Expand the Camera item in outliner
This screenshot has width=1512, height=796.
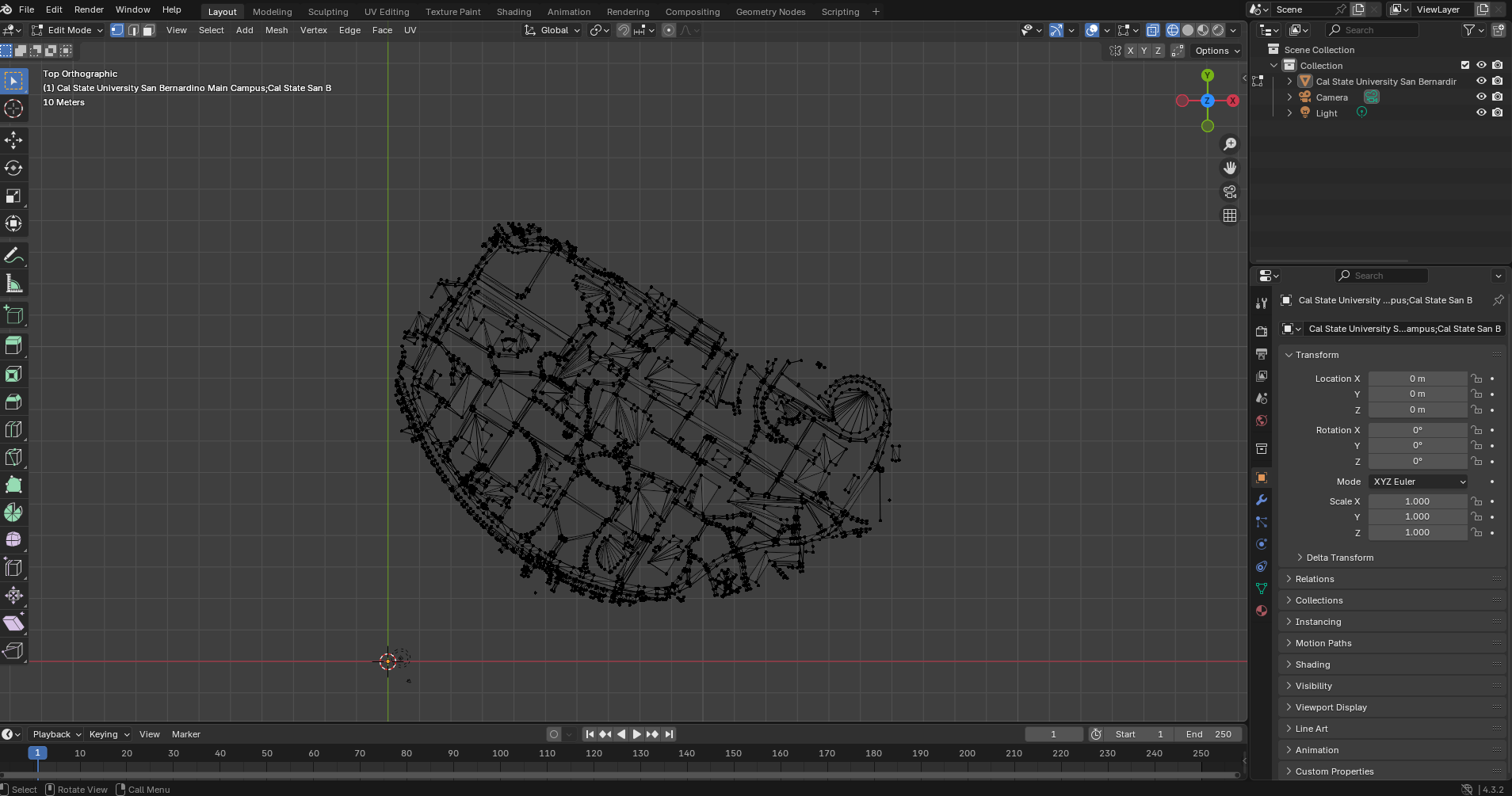coord(1289,97)
